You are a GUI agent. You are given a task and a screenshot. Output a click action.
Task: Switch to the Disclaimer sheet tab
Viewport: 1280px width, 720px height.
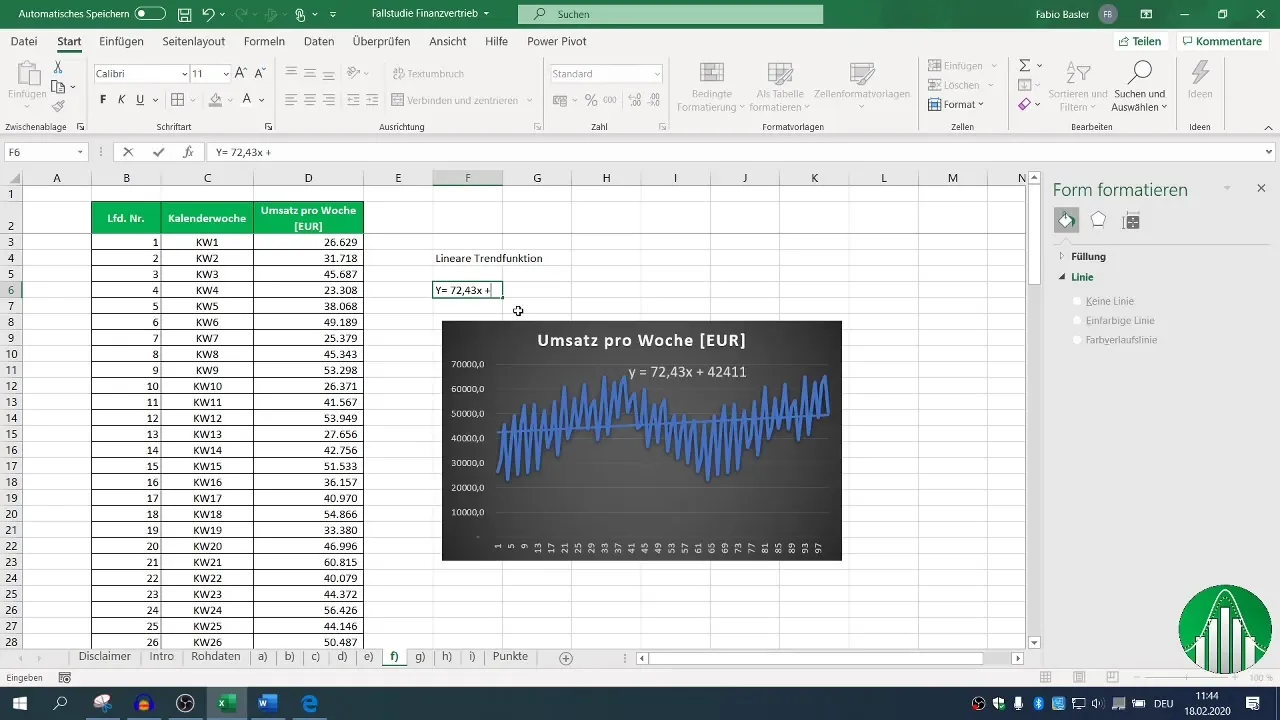pos(105,657)
